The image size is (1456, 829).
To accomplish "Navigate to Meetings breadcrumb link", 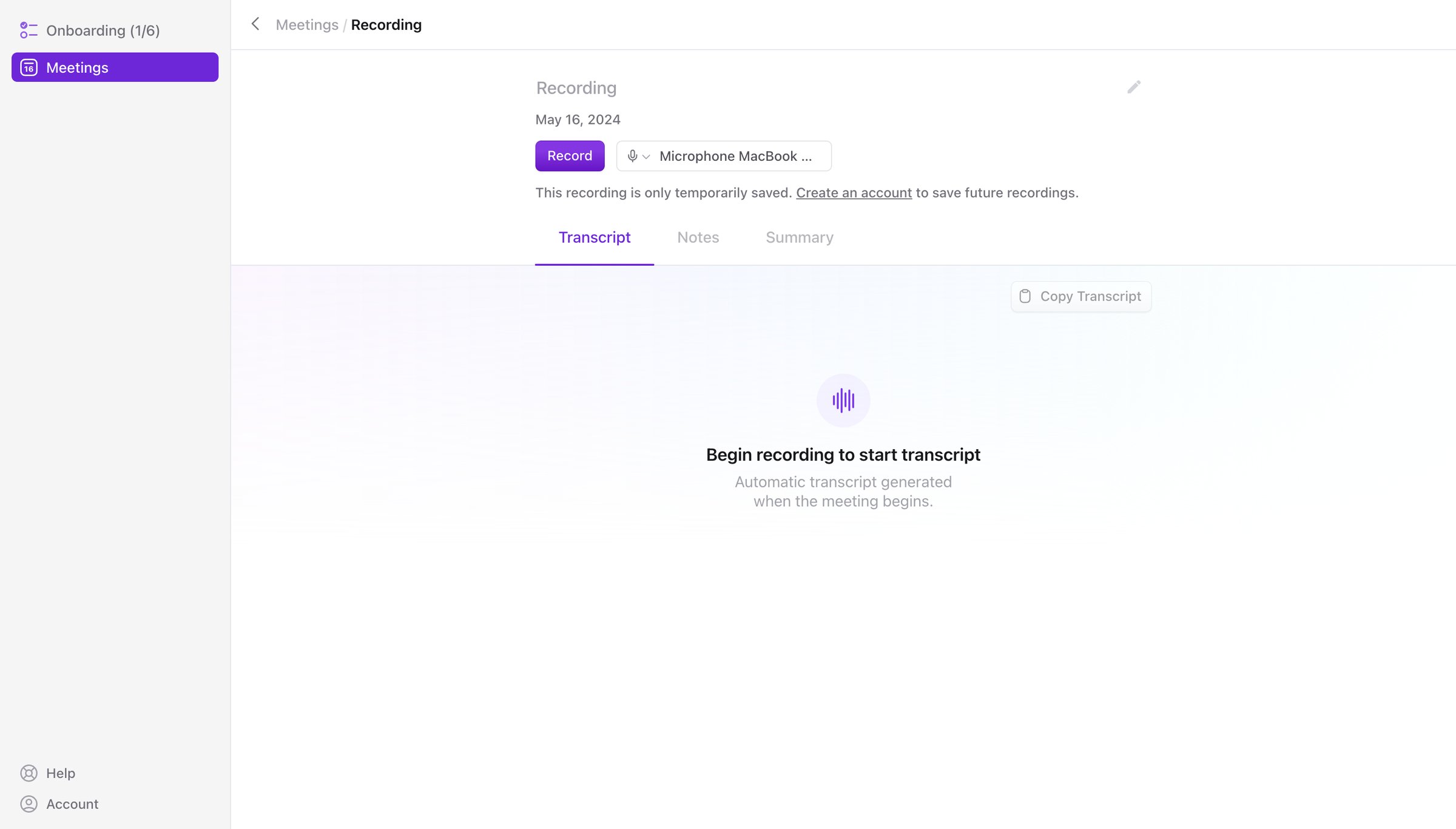I will (307, 24).
